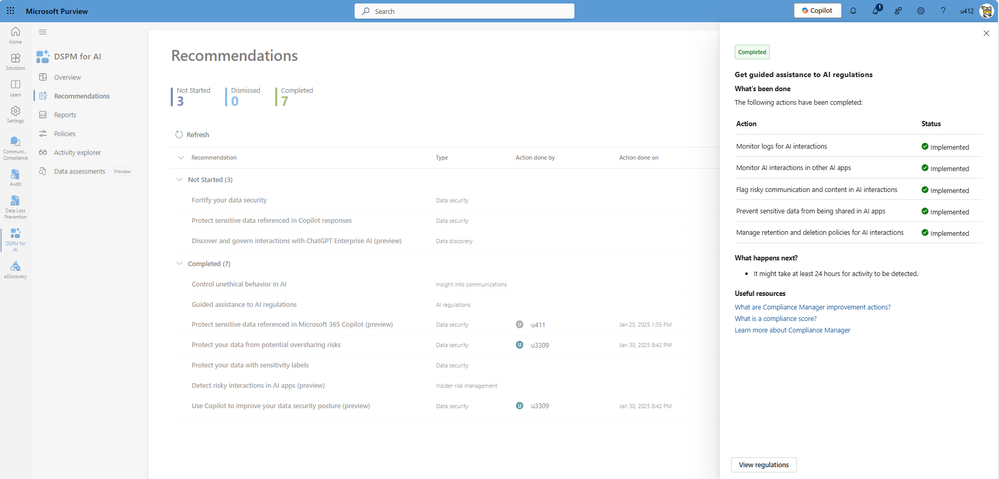
Task: Sort by Action done on column header
Action: pos(639,157)
